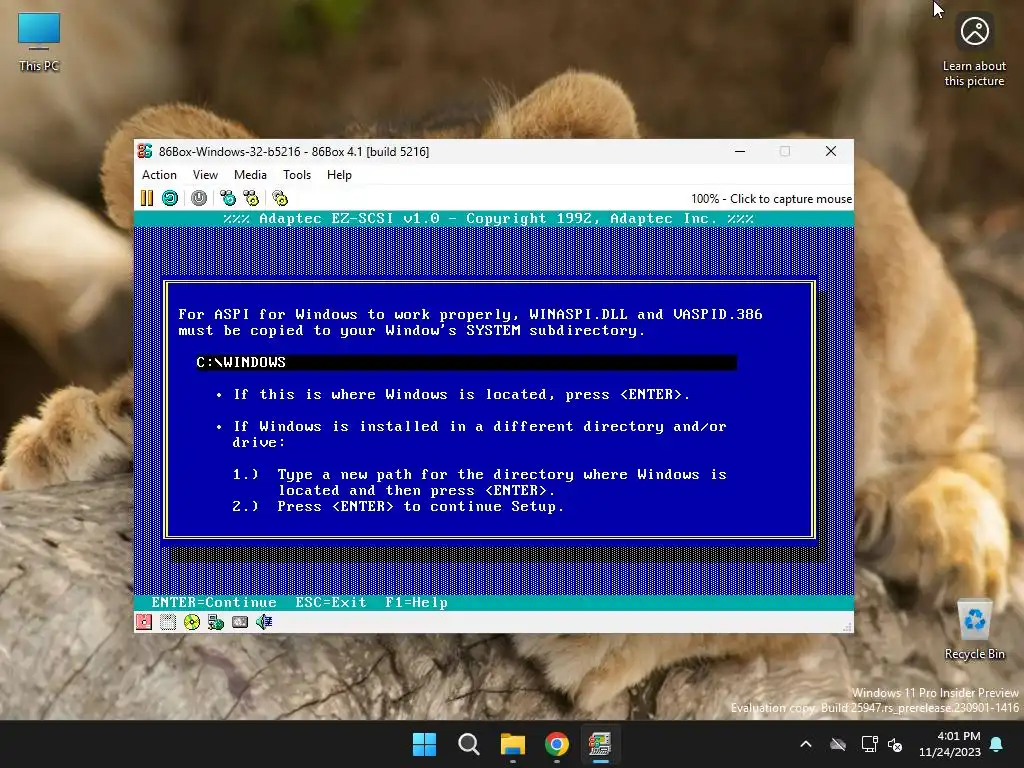Expand the hidden system tray icons chevron

pyautogui.click(x=806, y=744)
